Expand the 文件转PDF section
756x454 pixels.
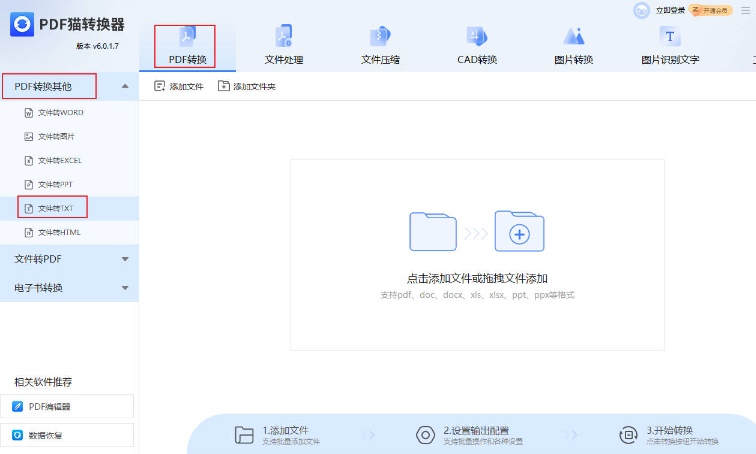click(124, 259)
